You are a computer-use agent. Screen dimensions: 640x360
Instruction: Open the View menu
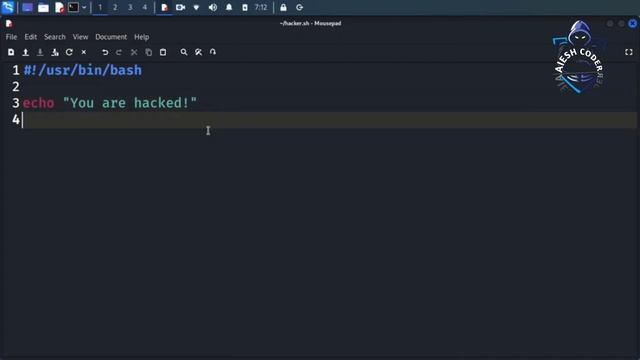80,37
